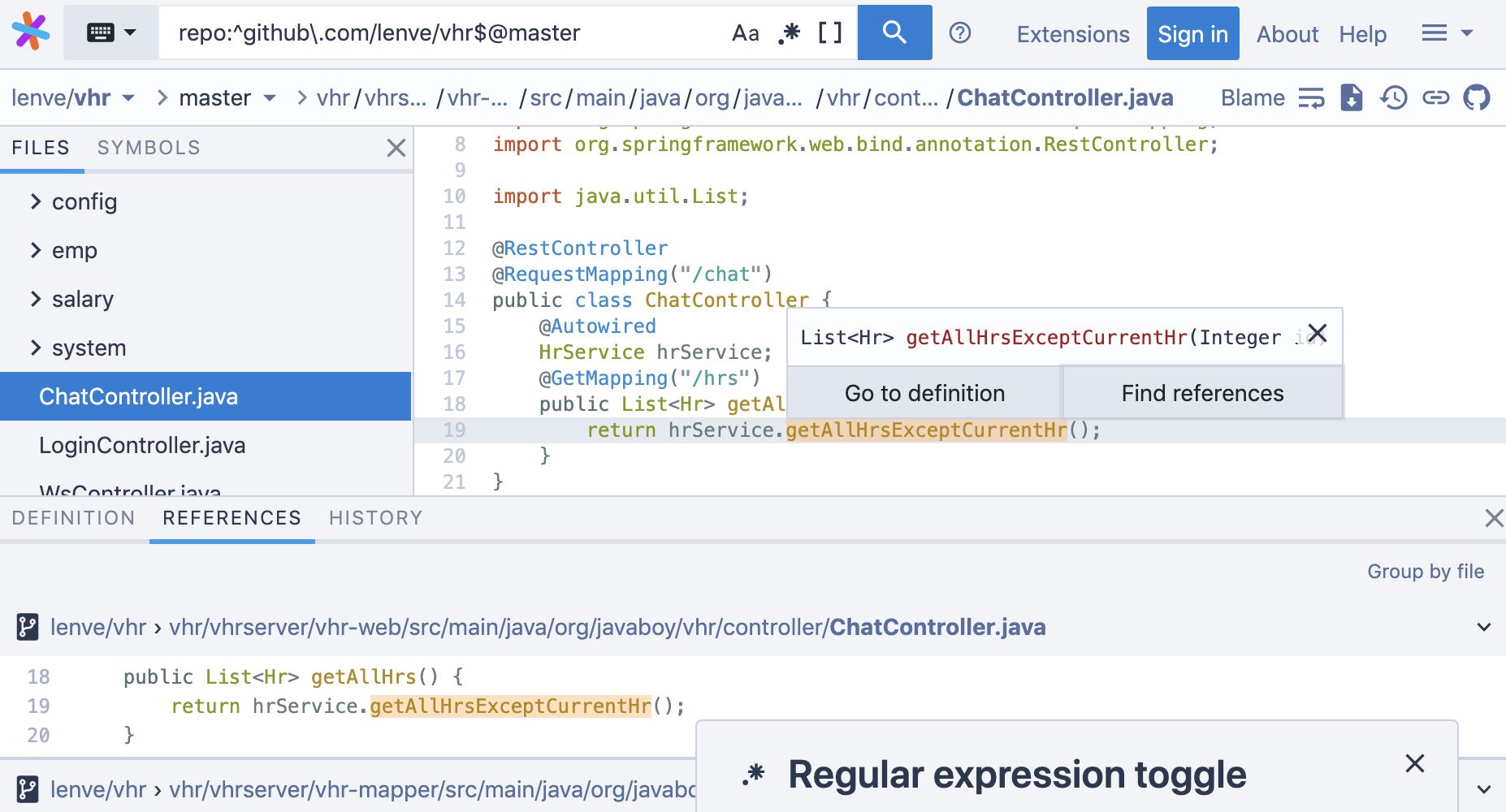
Task: Toggle structural search brackets option
Action: point(829,33)
